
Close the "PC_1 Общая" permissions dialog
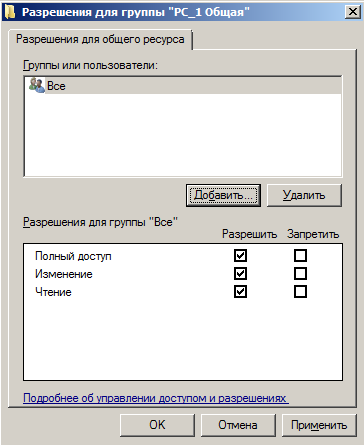[352, 12]
